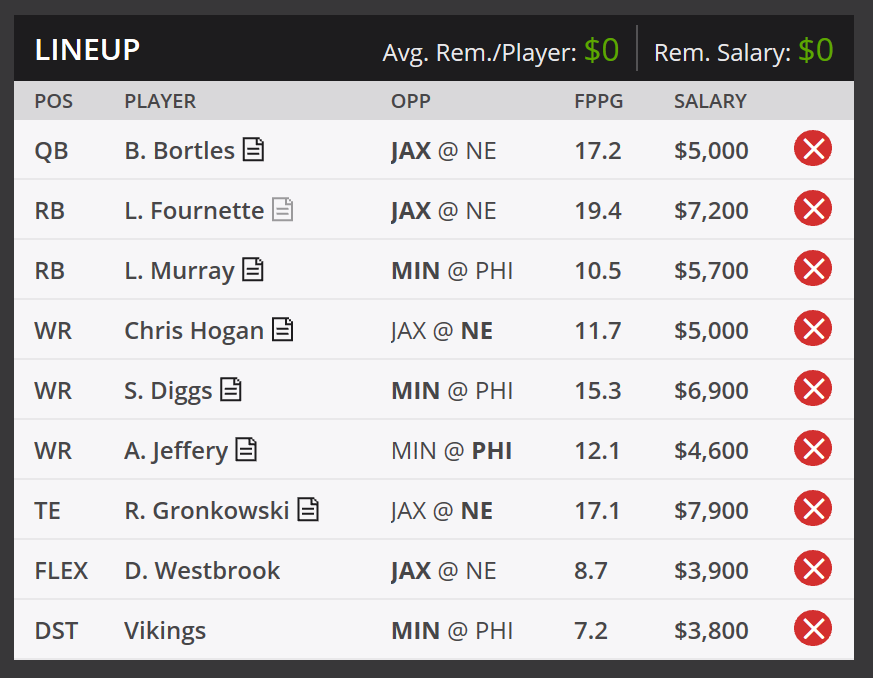Open the R. Gronkowski player name
The height and width of the screenshot is (678, 873).
click(207, 510)
